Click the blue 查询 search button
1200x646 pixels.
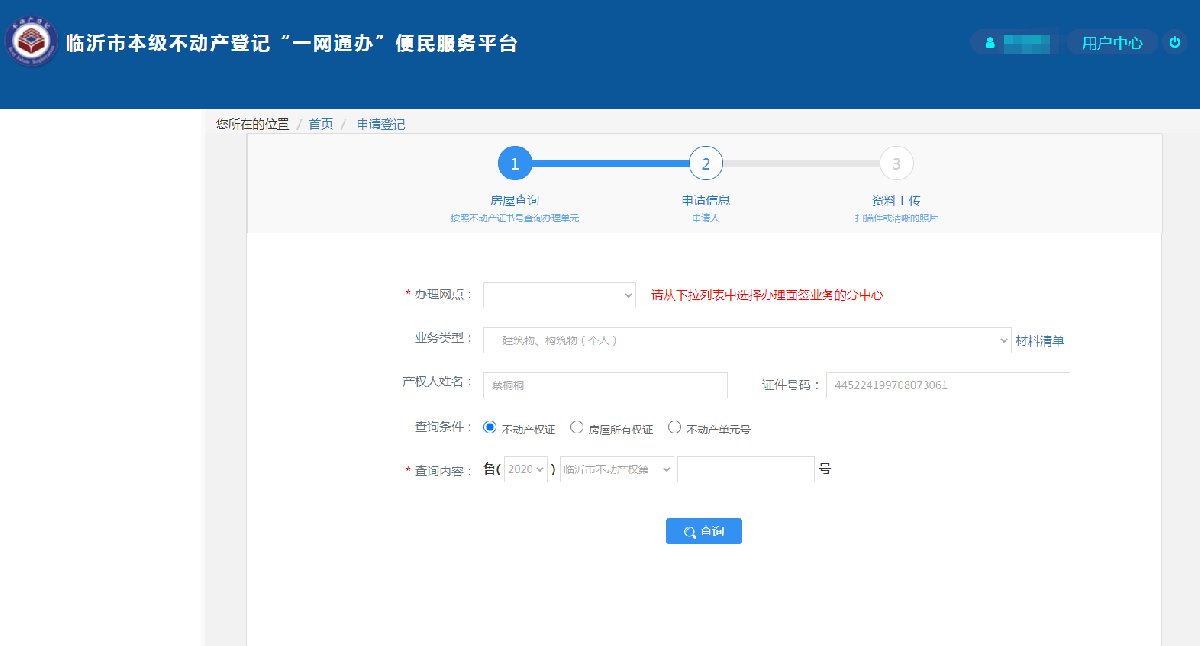click(x=704, y=532)
